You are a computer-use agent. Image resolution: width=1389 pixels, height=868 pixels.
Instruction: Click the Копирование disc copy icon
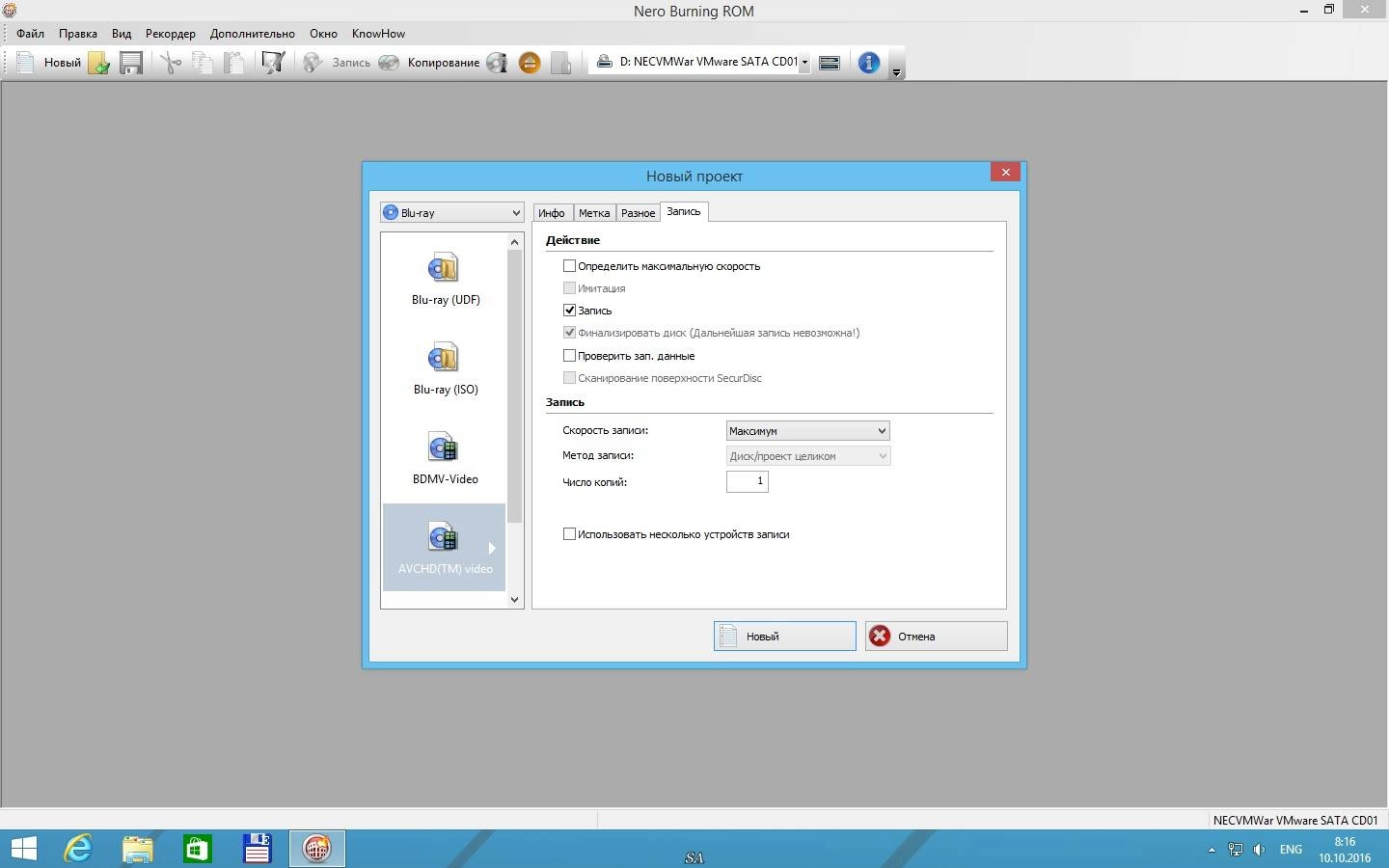point(389,63)
